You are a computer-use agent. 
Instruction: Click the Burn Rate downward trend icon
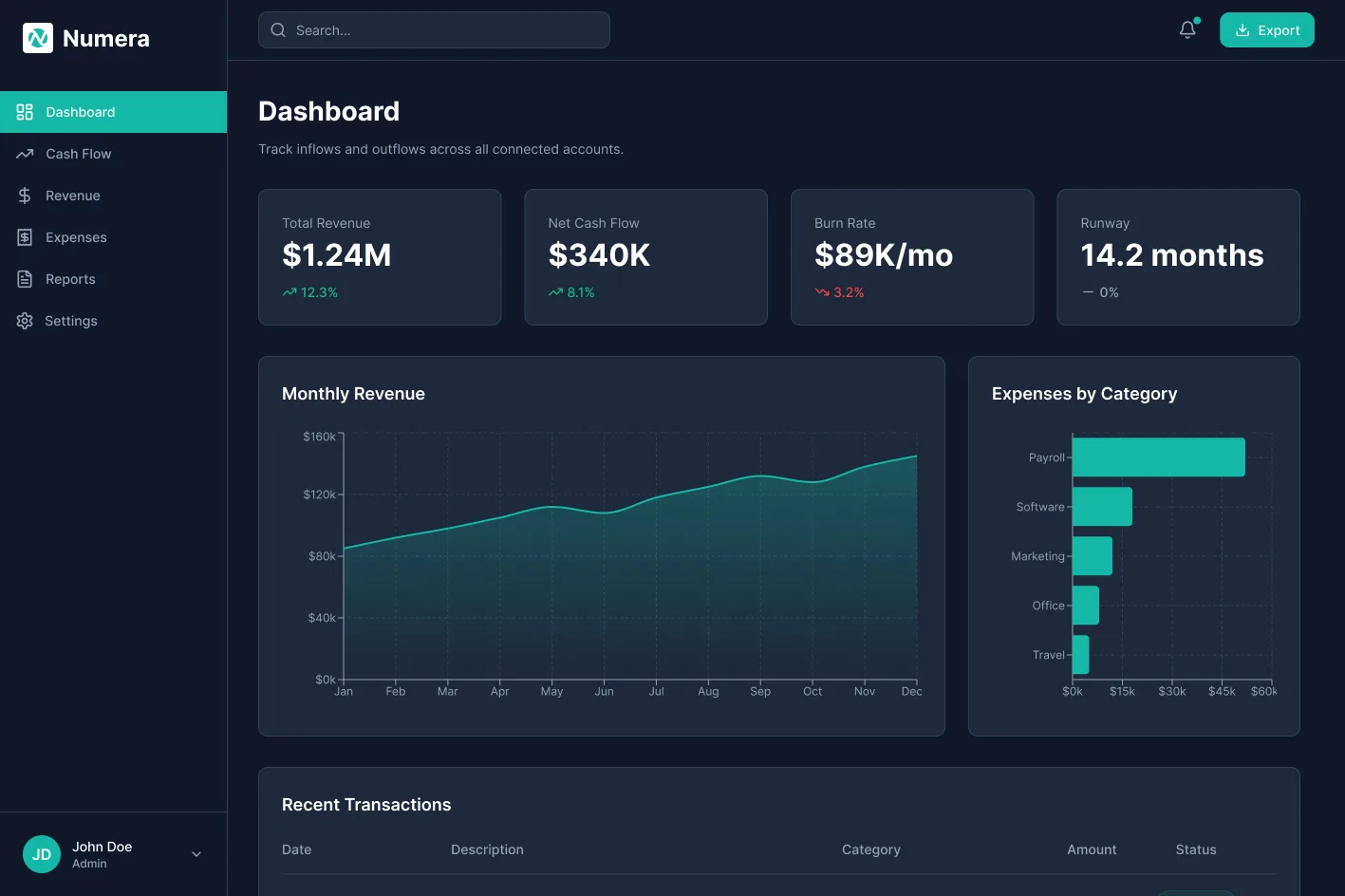pos(822,292)
